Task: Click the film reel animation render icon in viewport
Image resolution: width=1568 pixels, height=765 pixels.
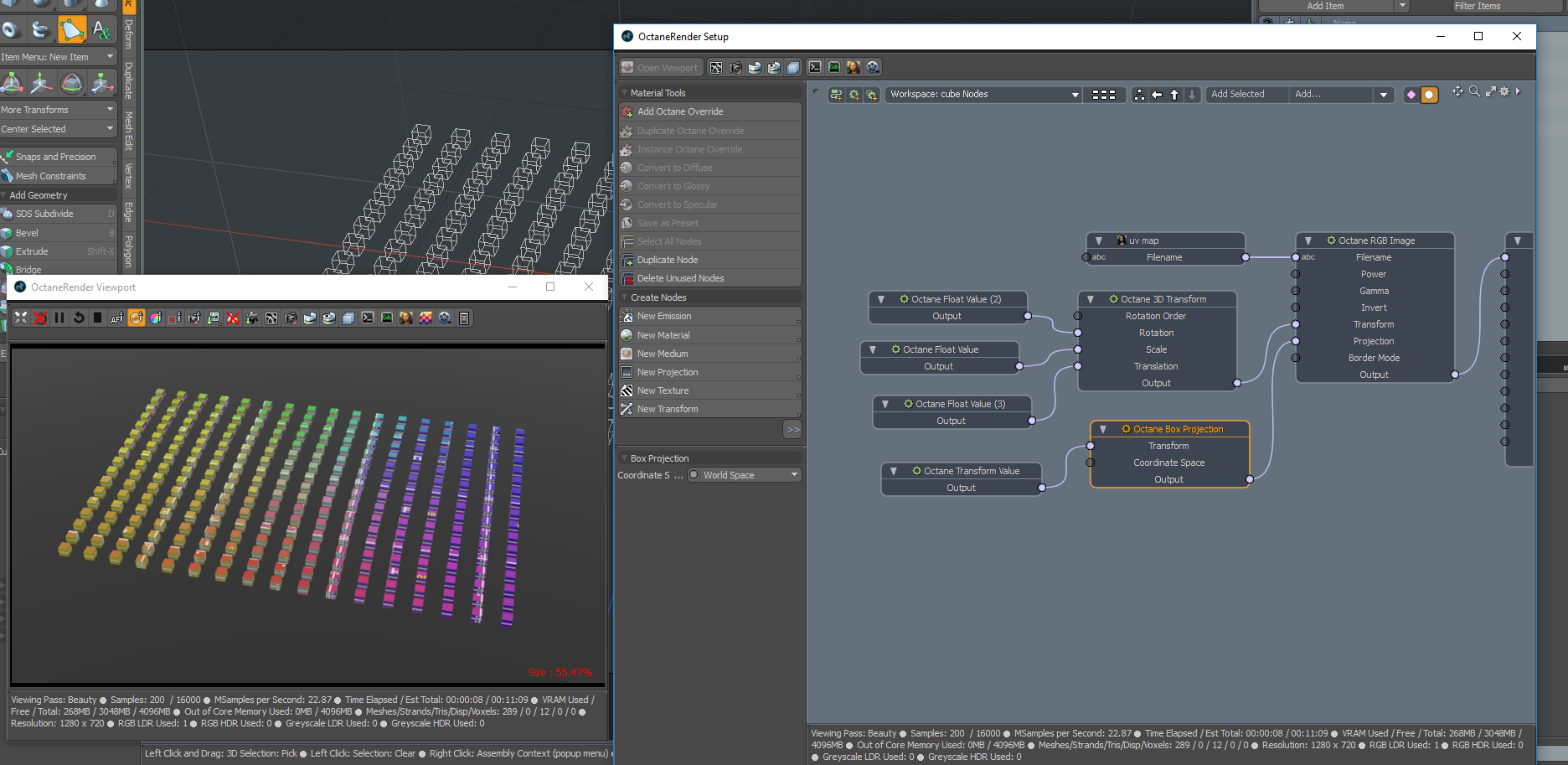Action: [445, 318]
